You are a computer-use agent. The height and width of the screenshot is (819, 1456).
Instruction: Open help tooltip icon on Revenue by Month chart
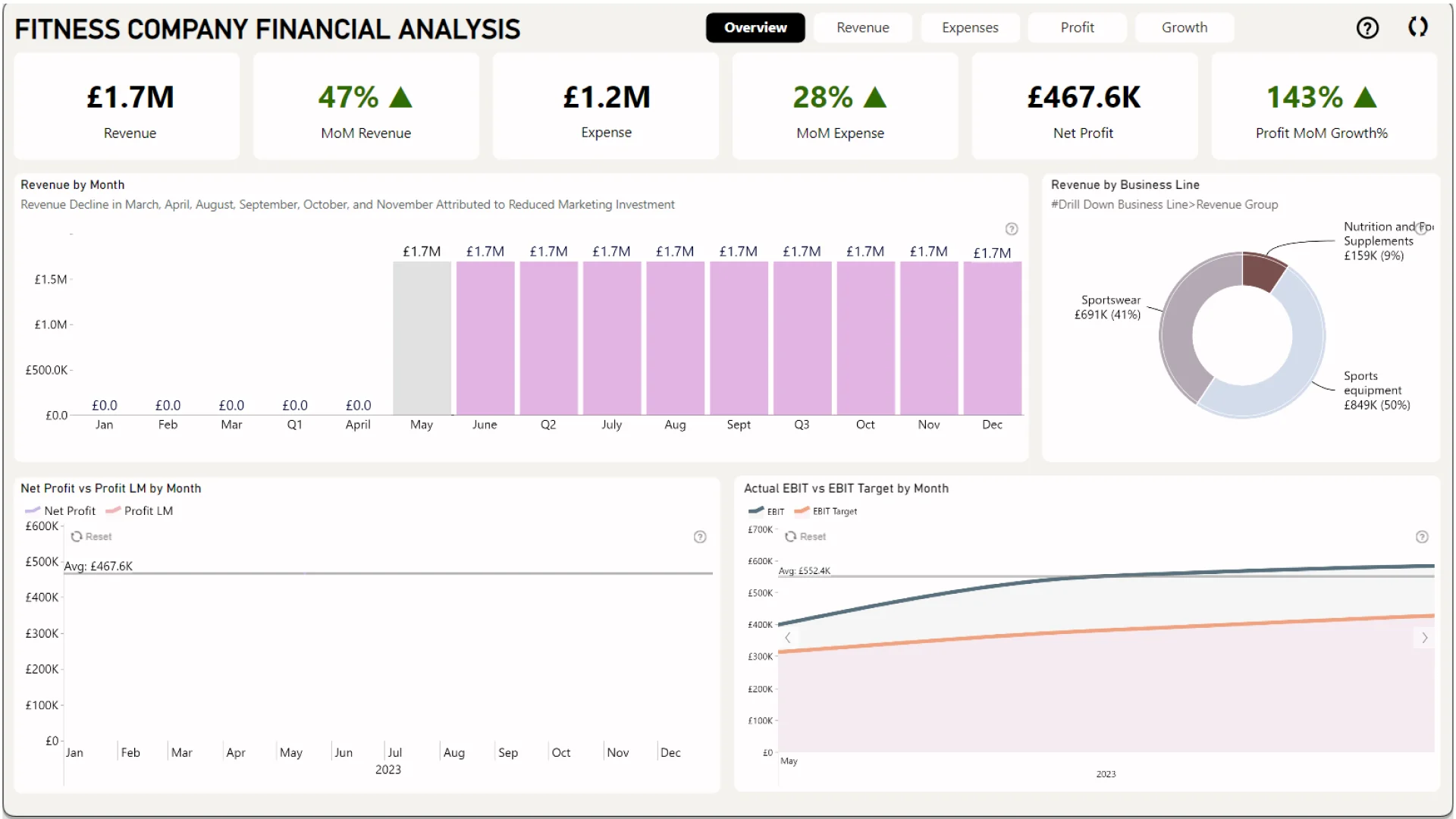(1012, 229)
